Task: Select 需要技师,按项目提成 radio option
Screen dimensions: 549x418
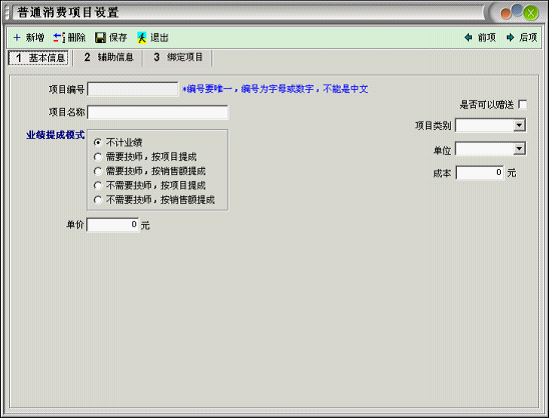Action: point(98,157)
